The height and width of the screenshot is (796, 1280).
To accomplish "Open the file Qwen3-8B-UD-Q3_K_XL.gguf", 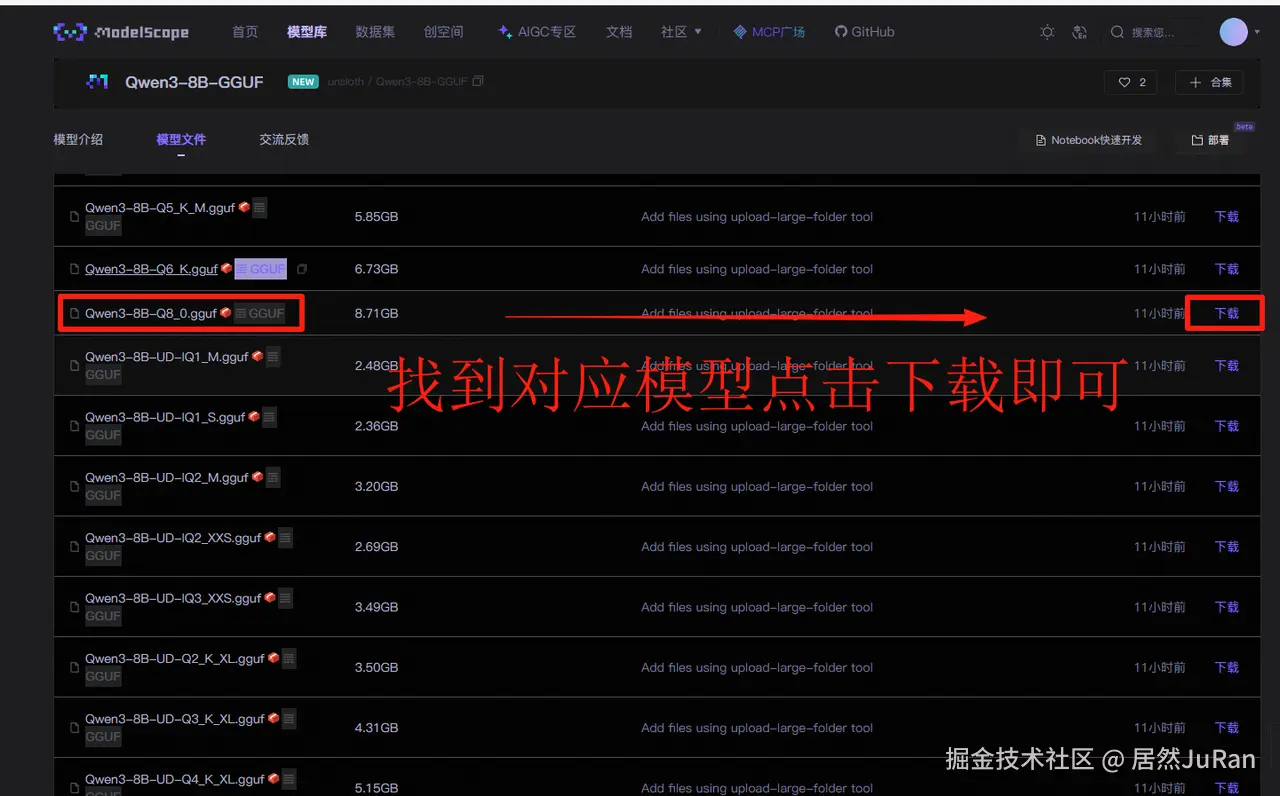I will pos(175,719).
